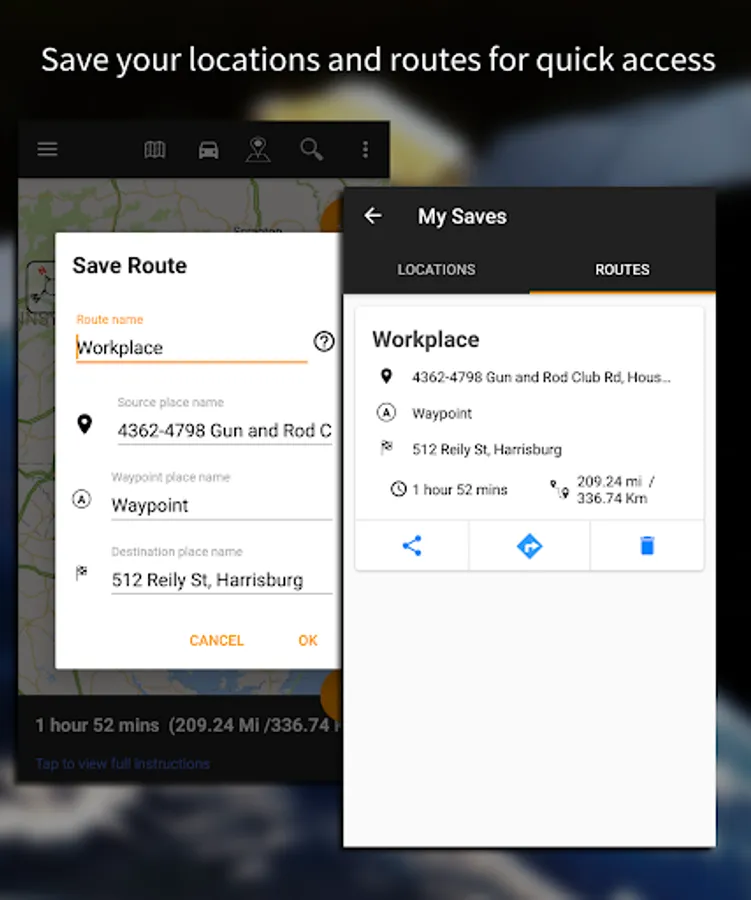Viewport: 751px width, 900px height.
Task: Tap the folded map icon in toolbar
Action: coord(154,150)
